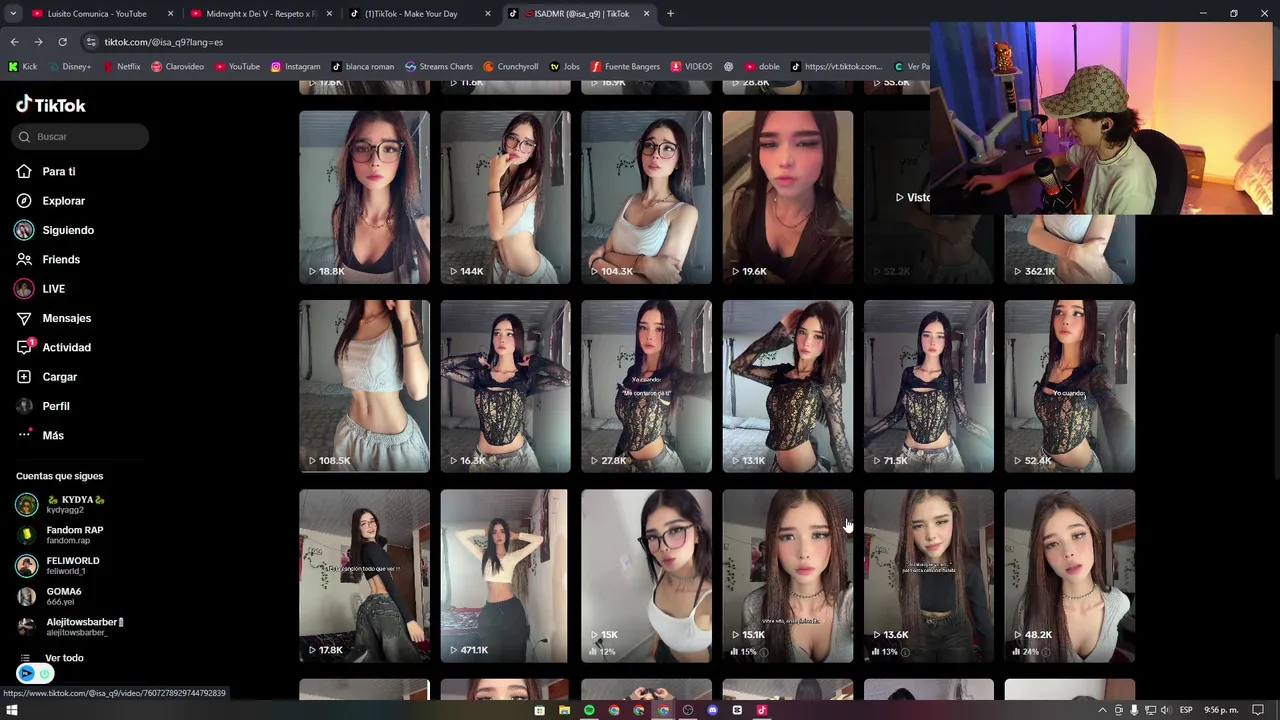Open the video with 104.3K views

click(646, 197)
